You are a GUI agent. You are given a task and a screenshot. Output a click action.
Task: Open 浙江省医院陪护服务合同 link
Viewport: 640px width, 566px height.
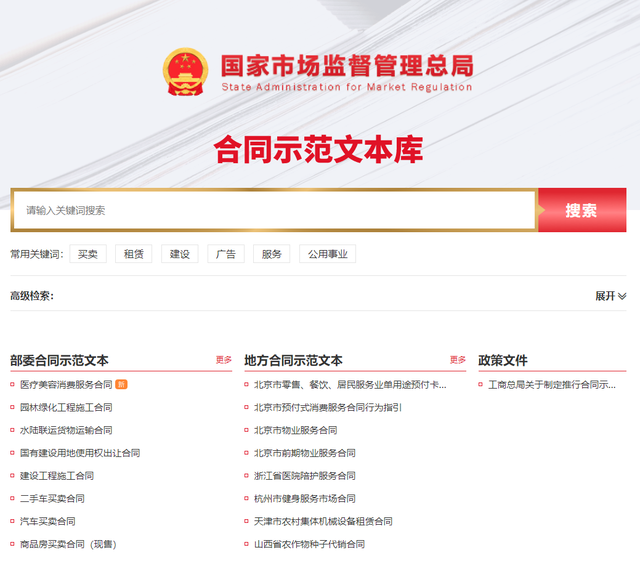point(304,476)
